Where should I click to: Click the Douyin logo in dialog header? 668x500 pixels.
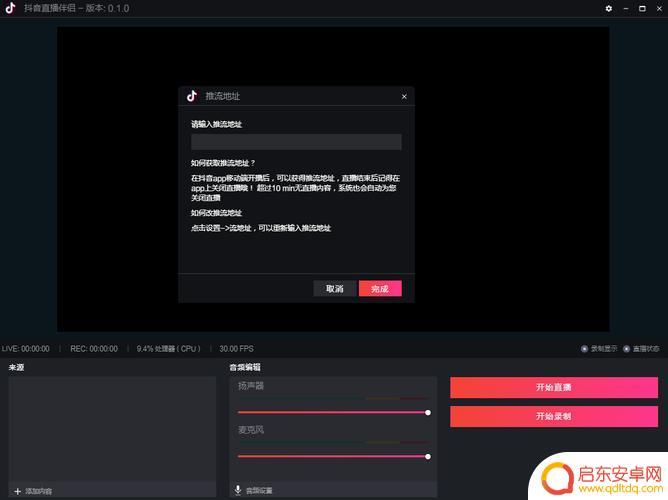[192, 96]
